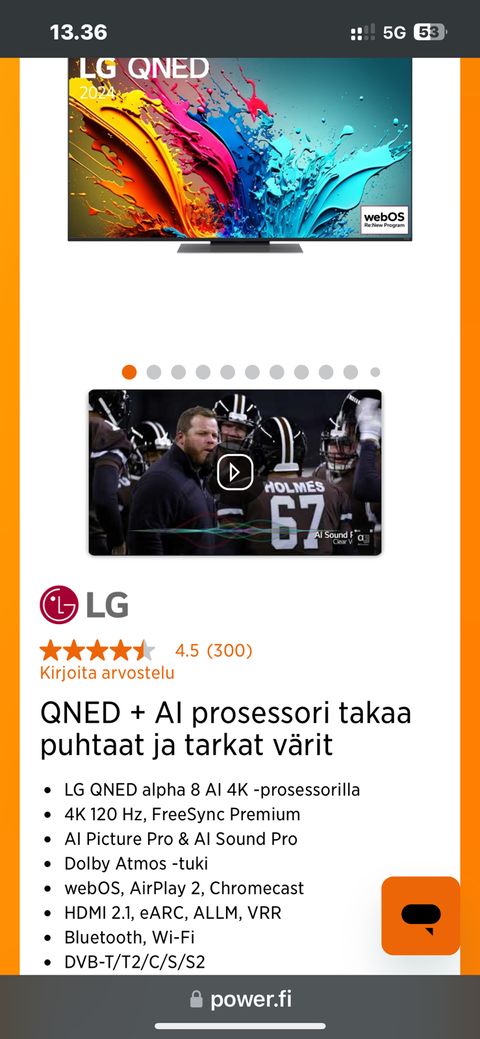
Task: Tap the 5G network indicator
Action: (x=394, y=32)
